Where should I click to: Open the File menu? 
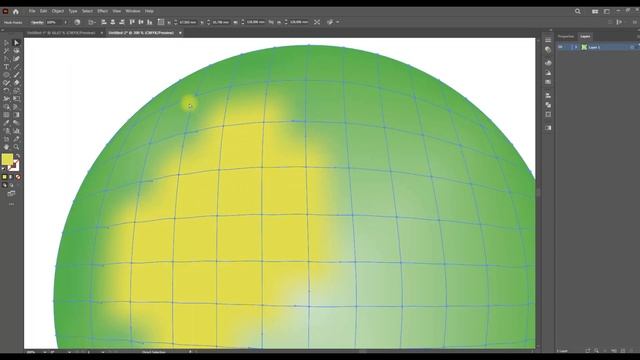pos(32,11)
